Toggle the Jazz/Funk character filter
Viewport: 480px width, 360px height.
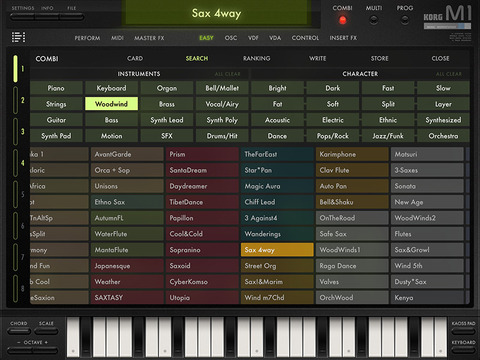coord(388,136)
